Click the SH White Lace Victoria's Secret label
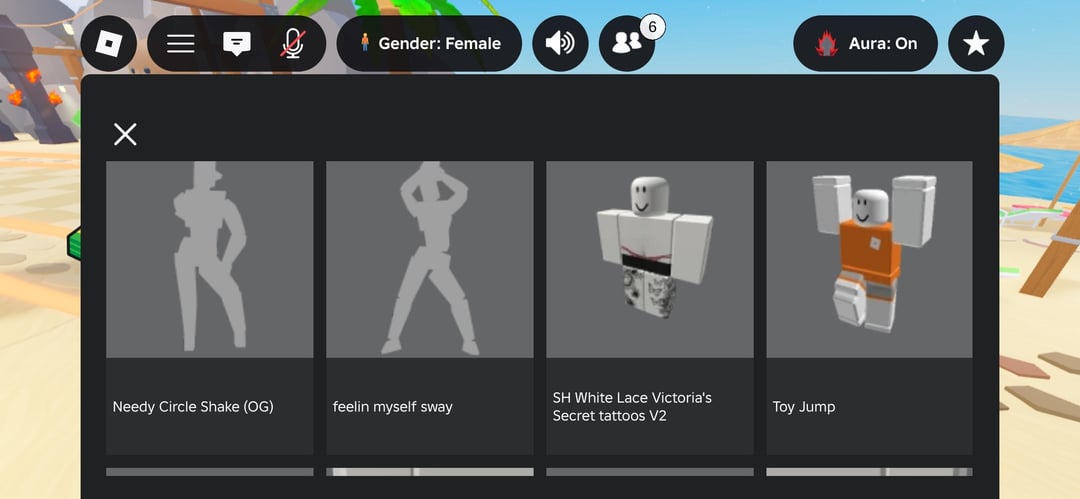Viewport: 1080px width, 499px height. 632,406
